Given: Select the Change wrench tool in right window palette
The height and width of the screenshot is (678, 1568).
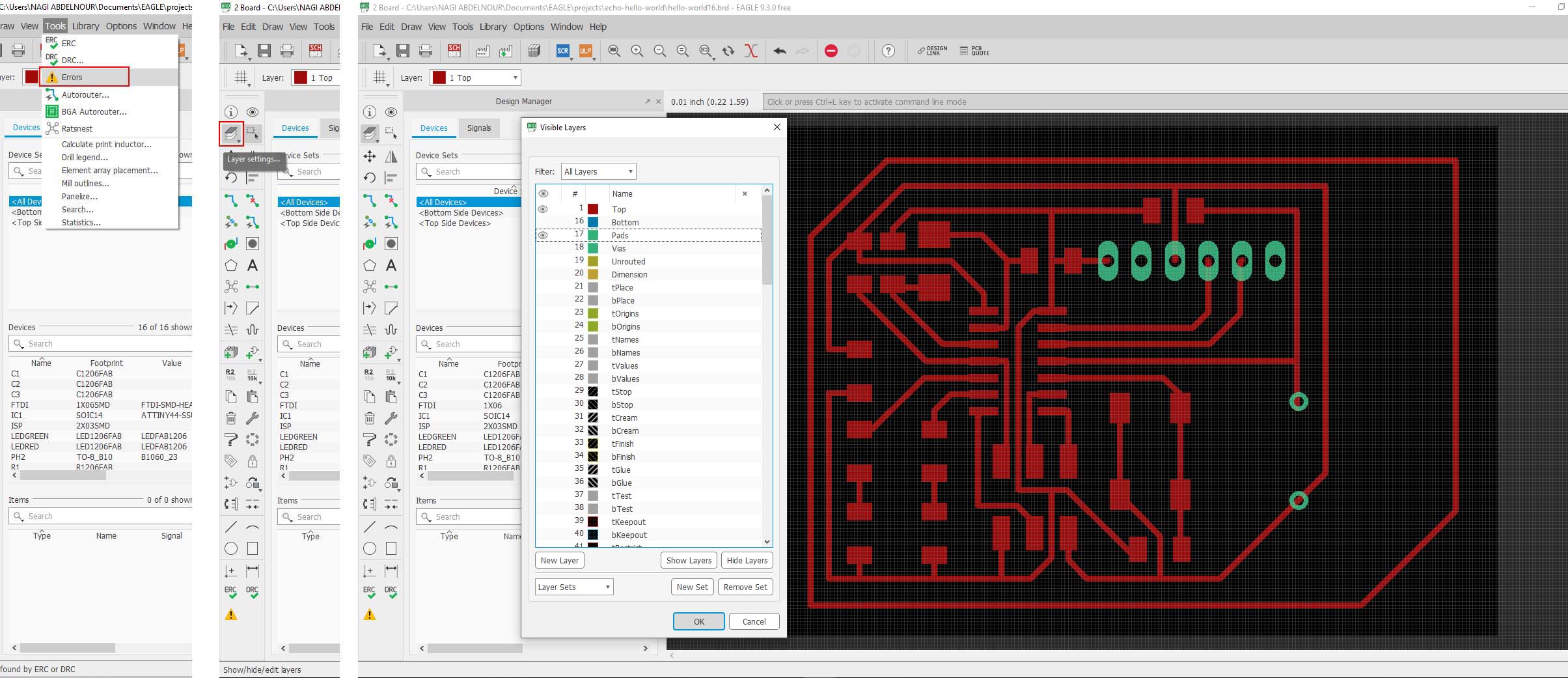Looking at the screenshot, I should click(x=391, y=417).
